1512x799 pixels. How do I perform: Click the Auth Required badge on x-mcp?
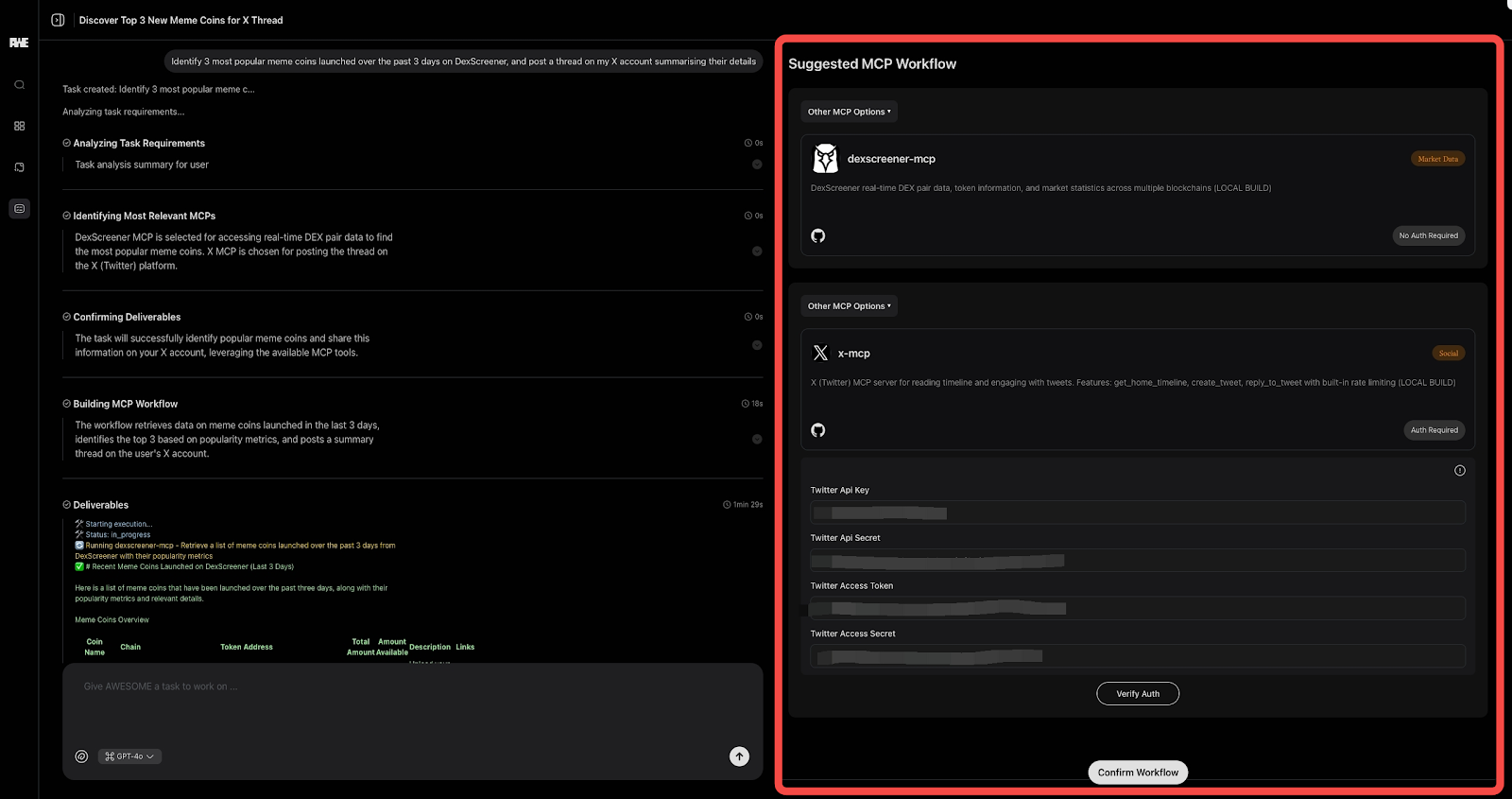[1435, 430]
